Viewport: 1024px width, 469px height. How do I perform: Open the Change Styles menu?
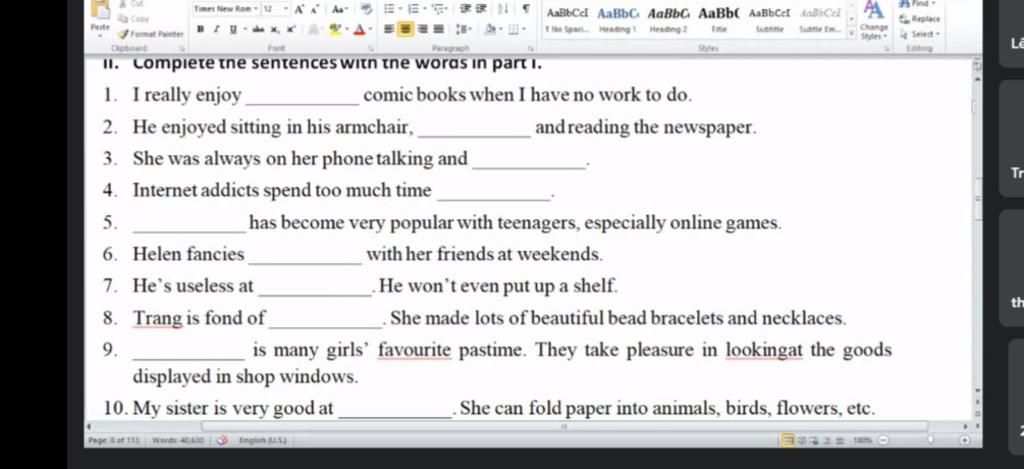(x=873, y=20)
